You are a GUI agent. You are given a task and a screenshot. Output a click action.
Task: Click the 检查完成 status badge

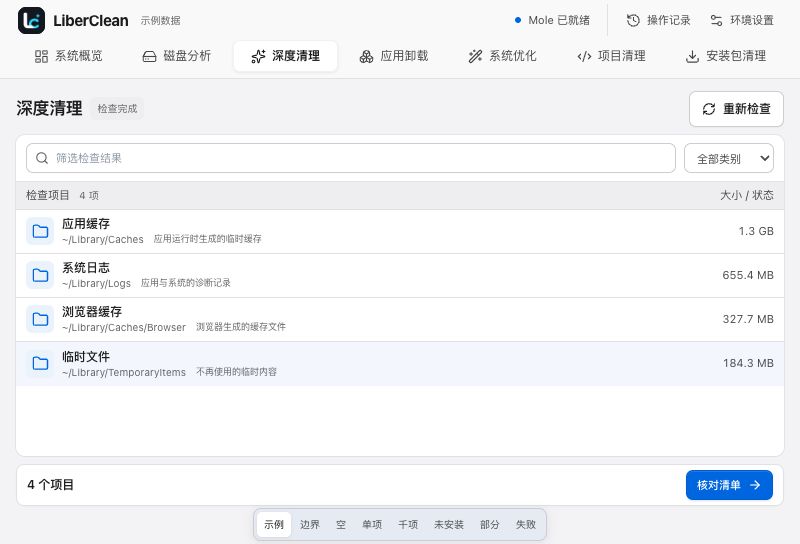(117, 109)
